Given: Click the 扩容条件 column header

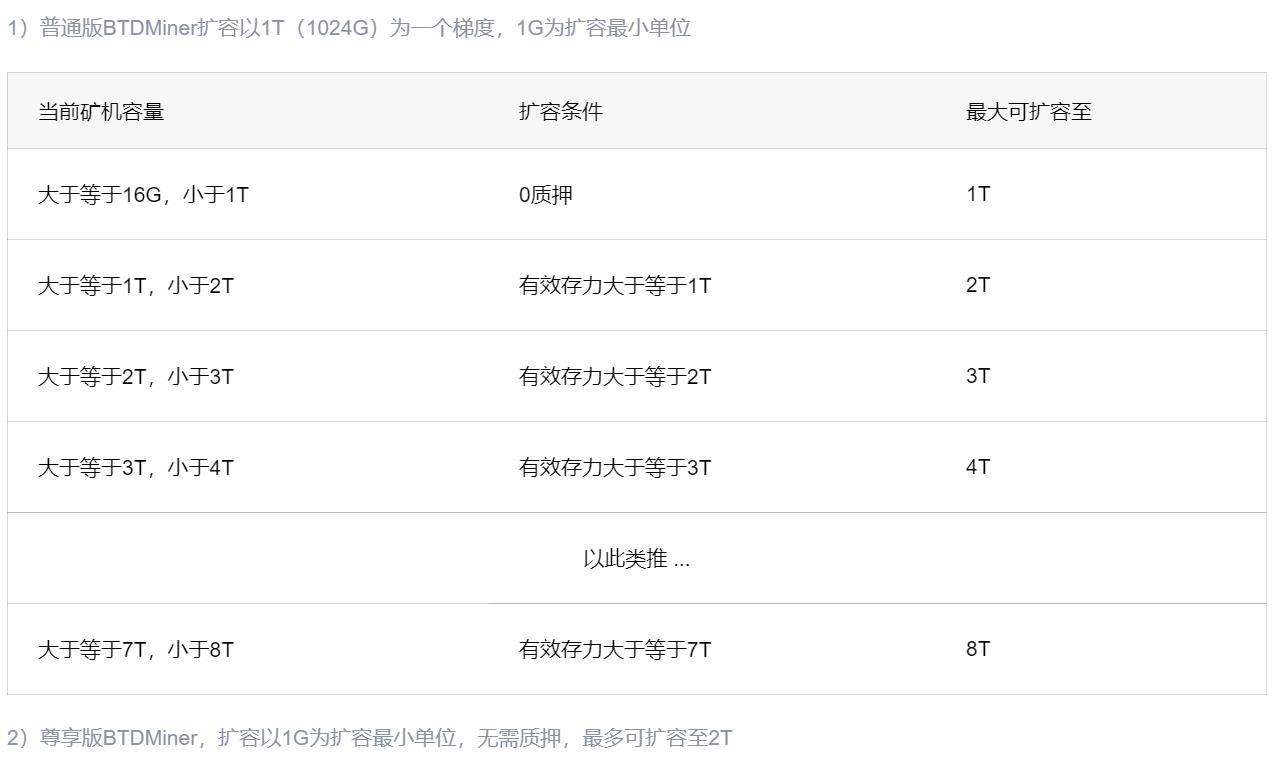Looking at the screenshot, I should pos(561,112).
